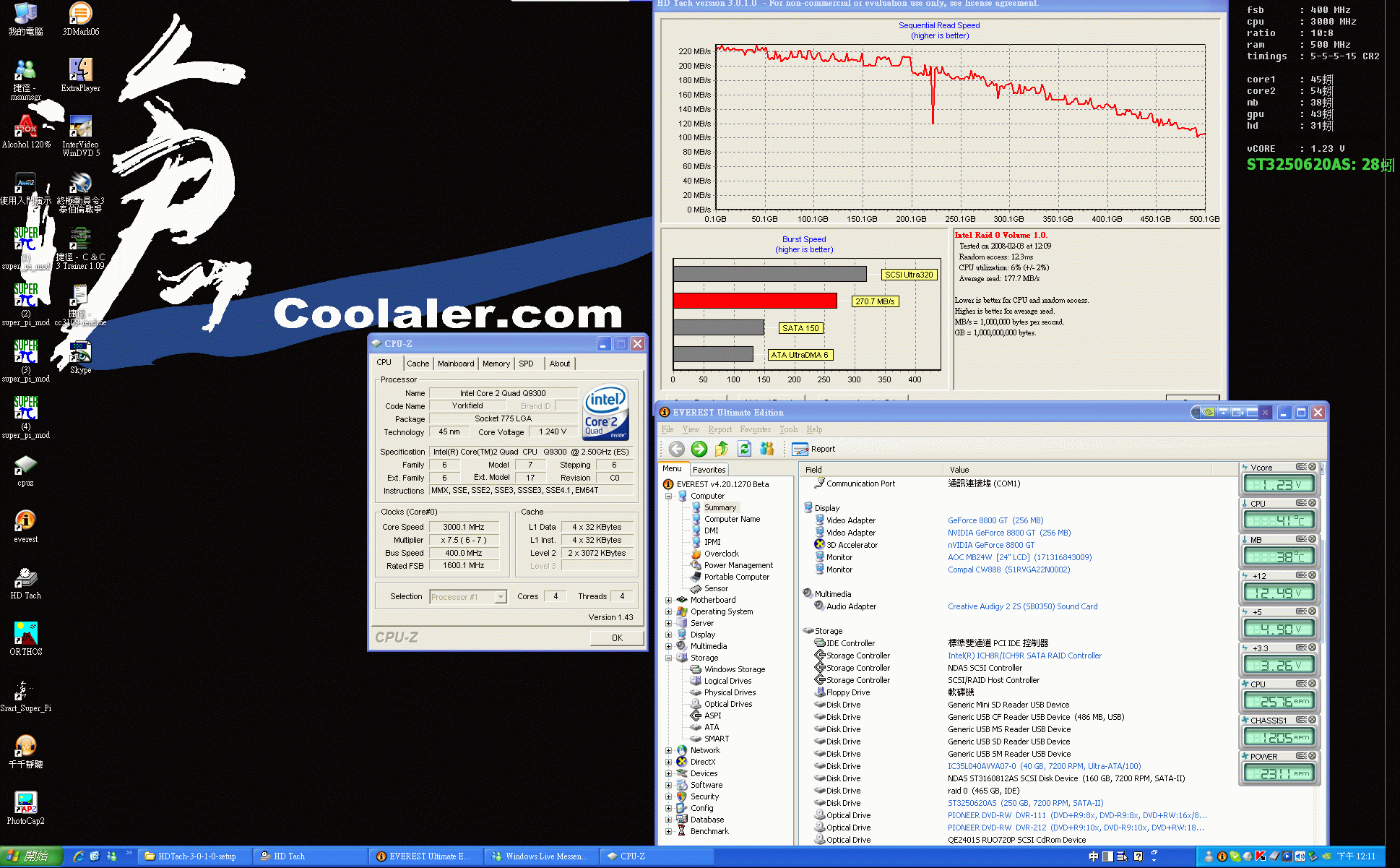Switch to the Favorites tab in EVEREST
The height and width of the screenshot is (868, 1400).
tap(709, 470)
